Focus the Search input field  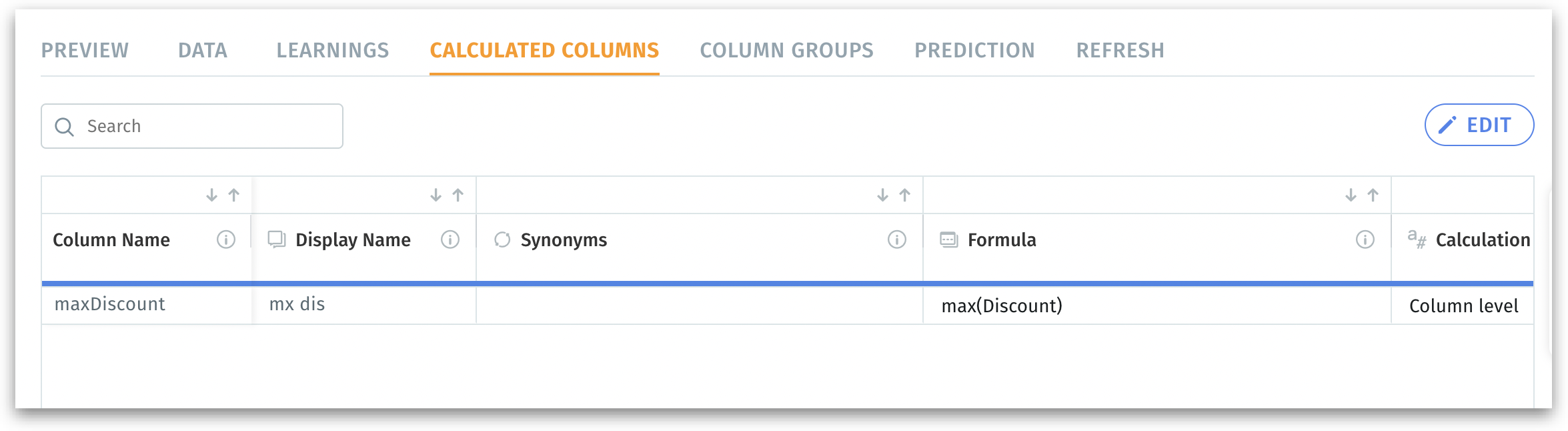(207, 126)
